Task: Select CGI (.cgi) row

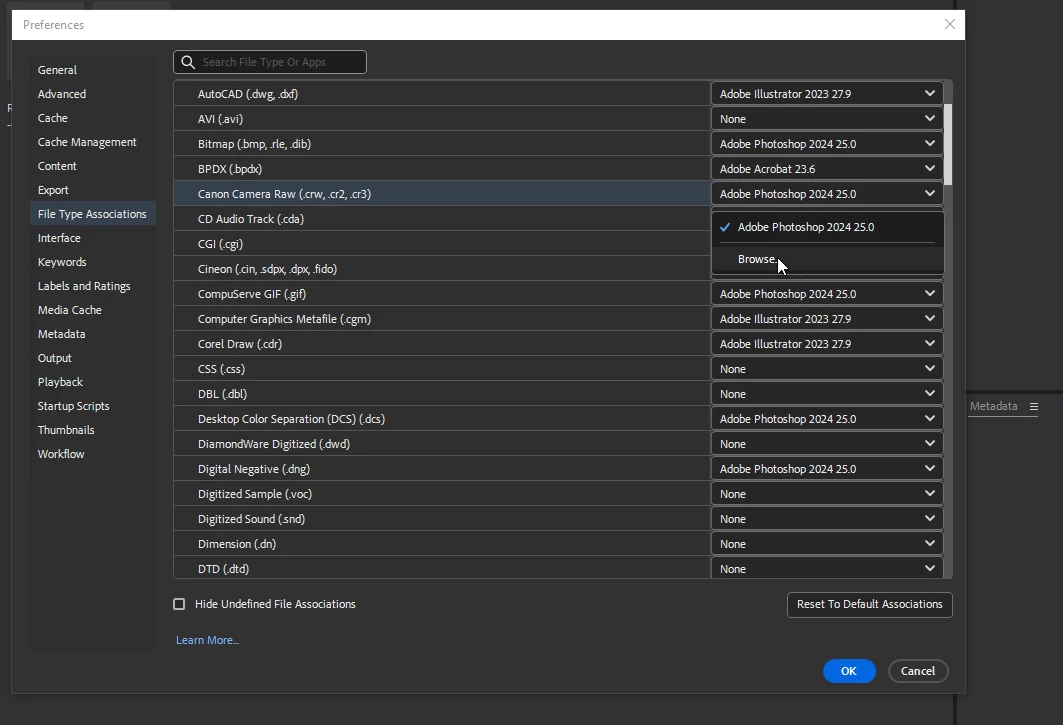Action: tap(441, 244)
